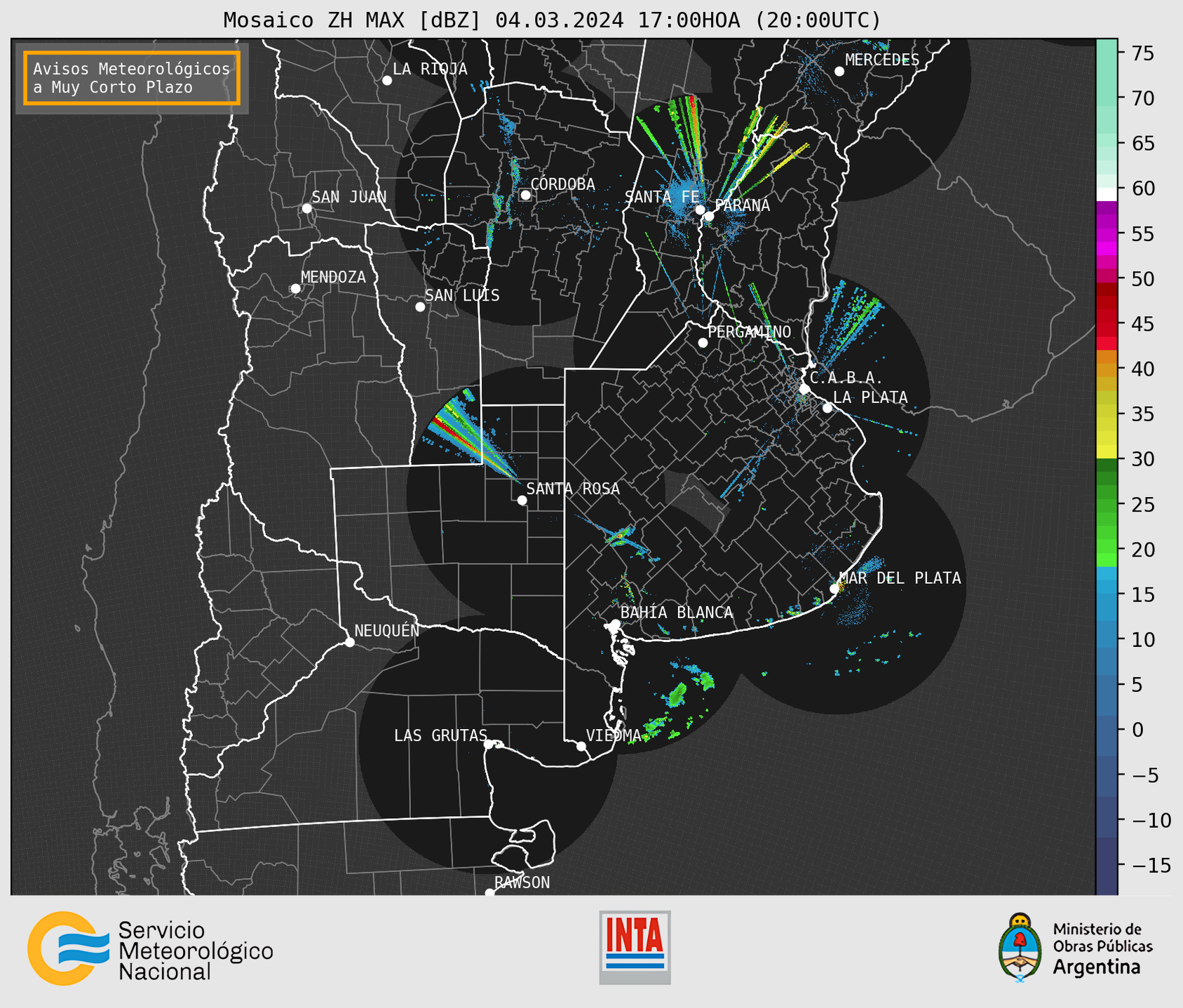Viewport: 1183px width, 1008px height.
Task: Click the BAHÍA BLANCA city marker dot
Action: click(615, 624)
